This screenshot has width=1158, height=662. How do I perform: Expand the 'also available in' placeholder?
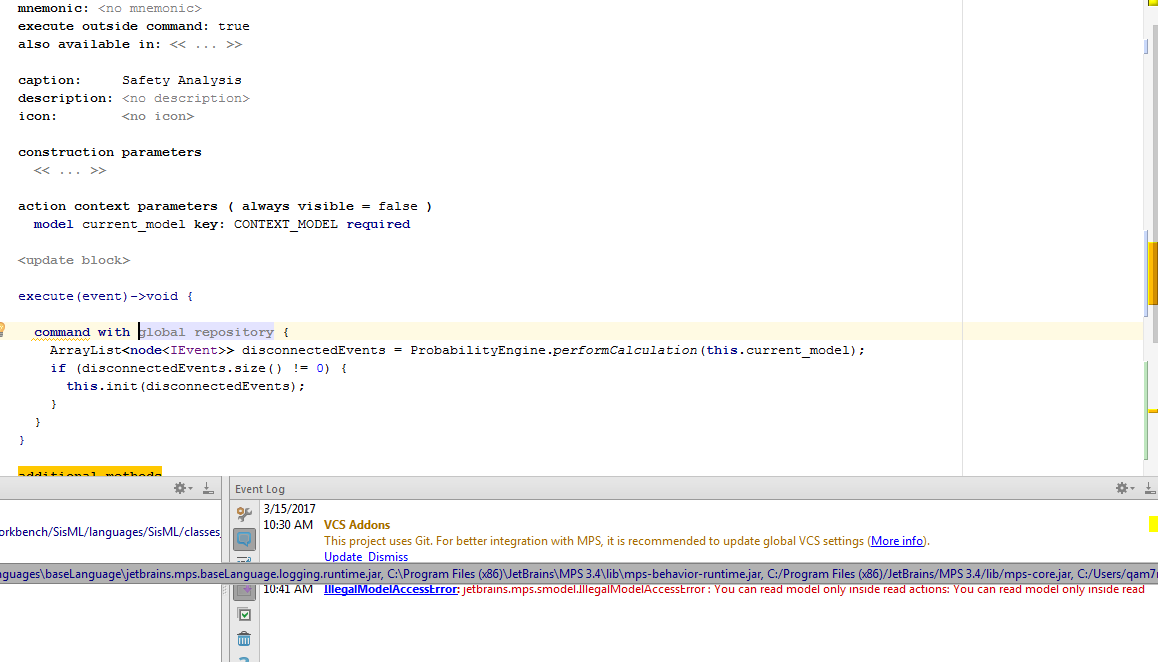[x=206, y=45]
